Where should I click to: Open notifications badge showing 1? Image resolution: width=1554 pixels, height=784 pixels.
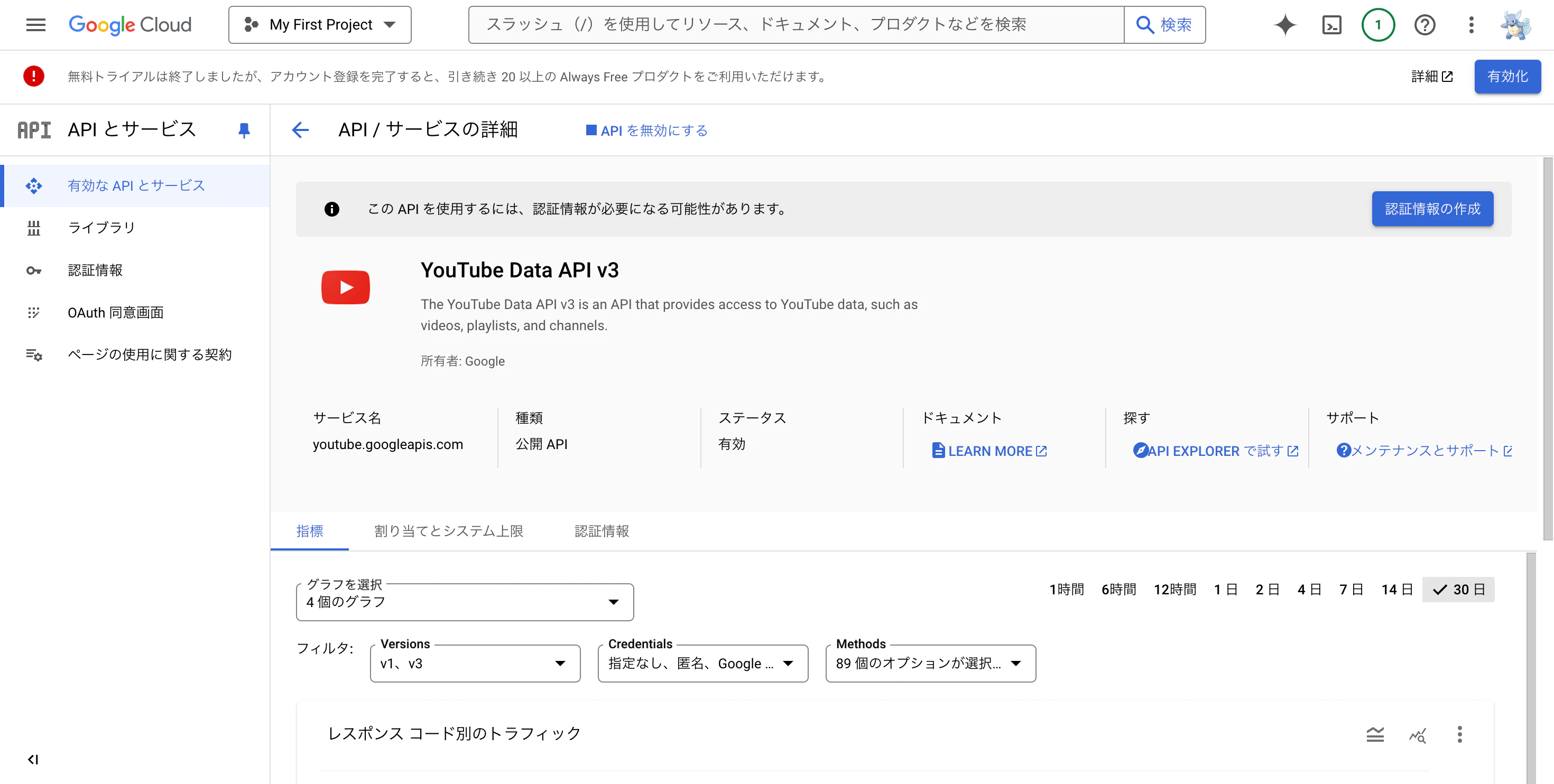coord(1378,25)
